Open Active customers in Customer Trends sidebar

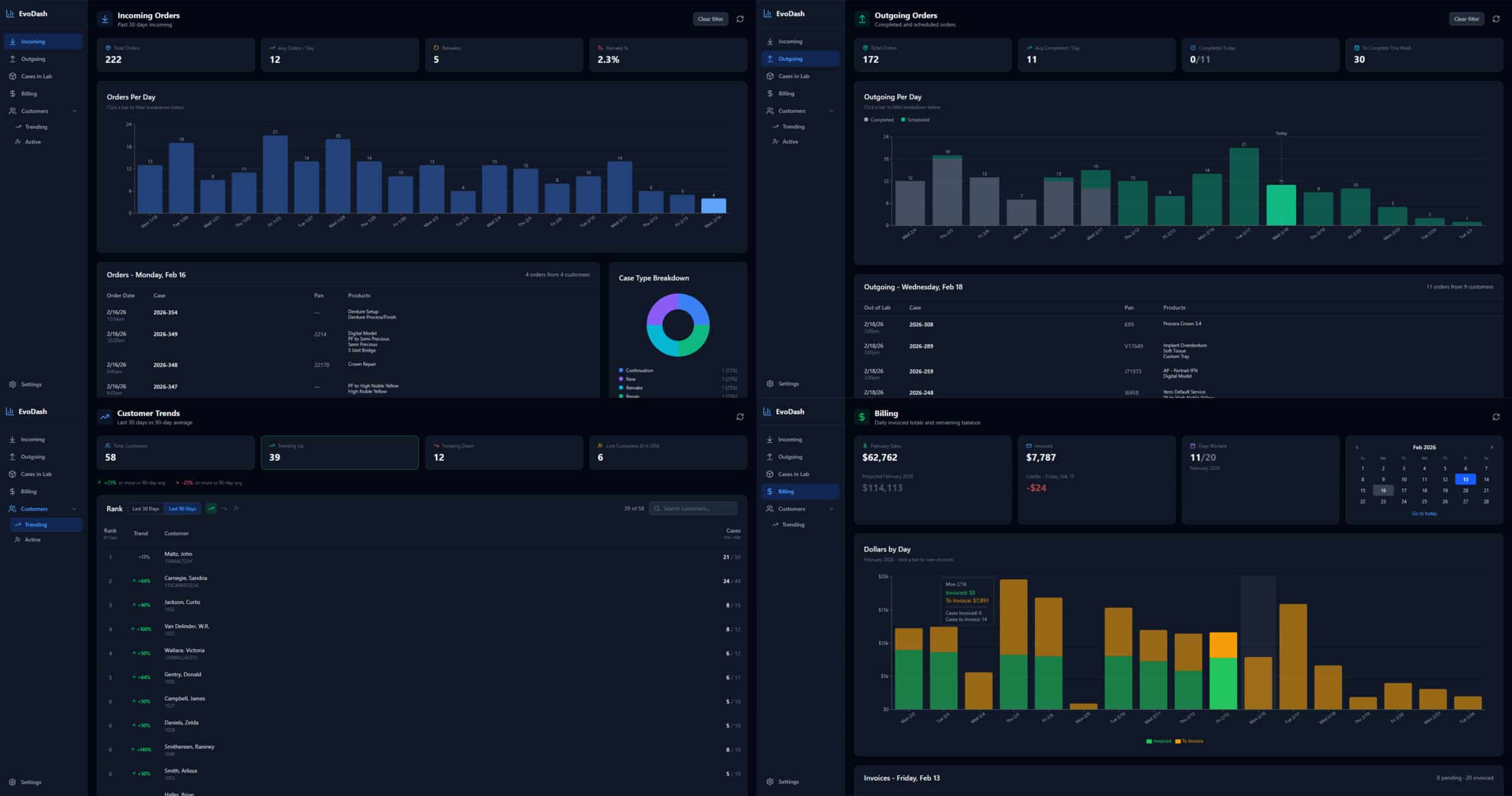pyautogui.click(x=32, y=540)
